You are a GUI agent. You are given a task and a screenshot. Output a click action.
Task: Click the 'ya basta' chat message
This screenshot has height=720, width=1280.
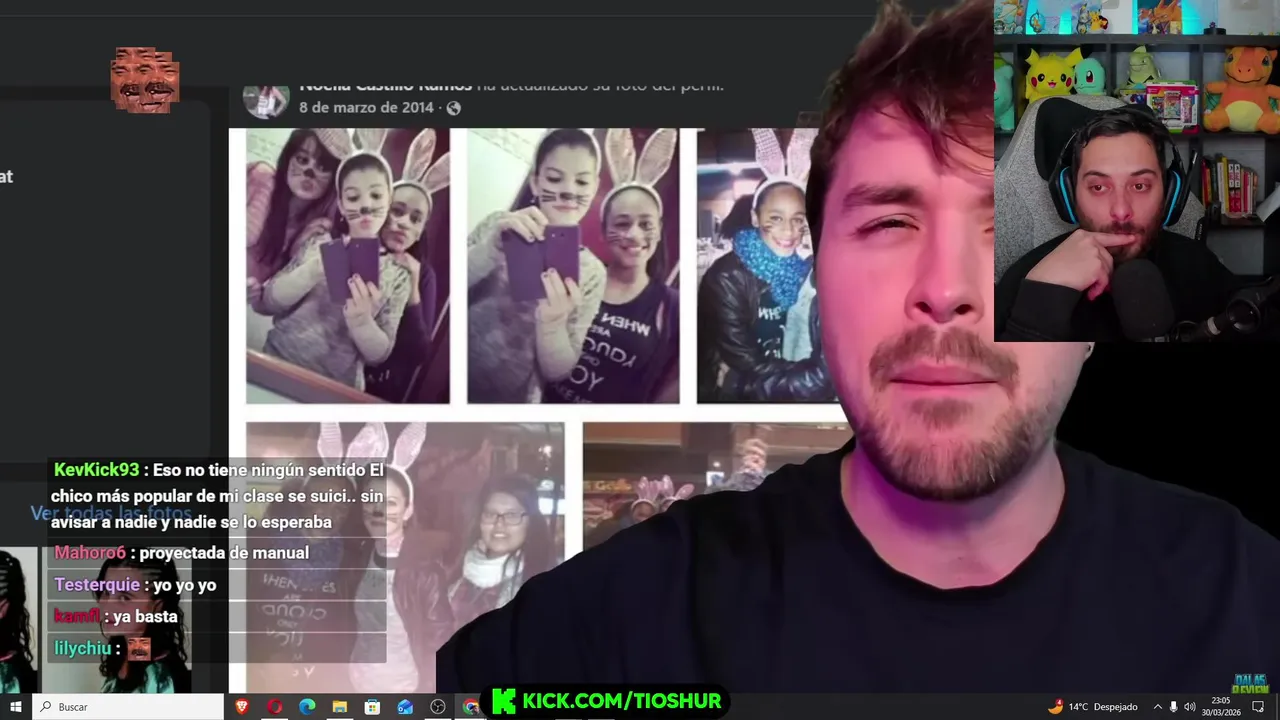point(145,617)
